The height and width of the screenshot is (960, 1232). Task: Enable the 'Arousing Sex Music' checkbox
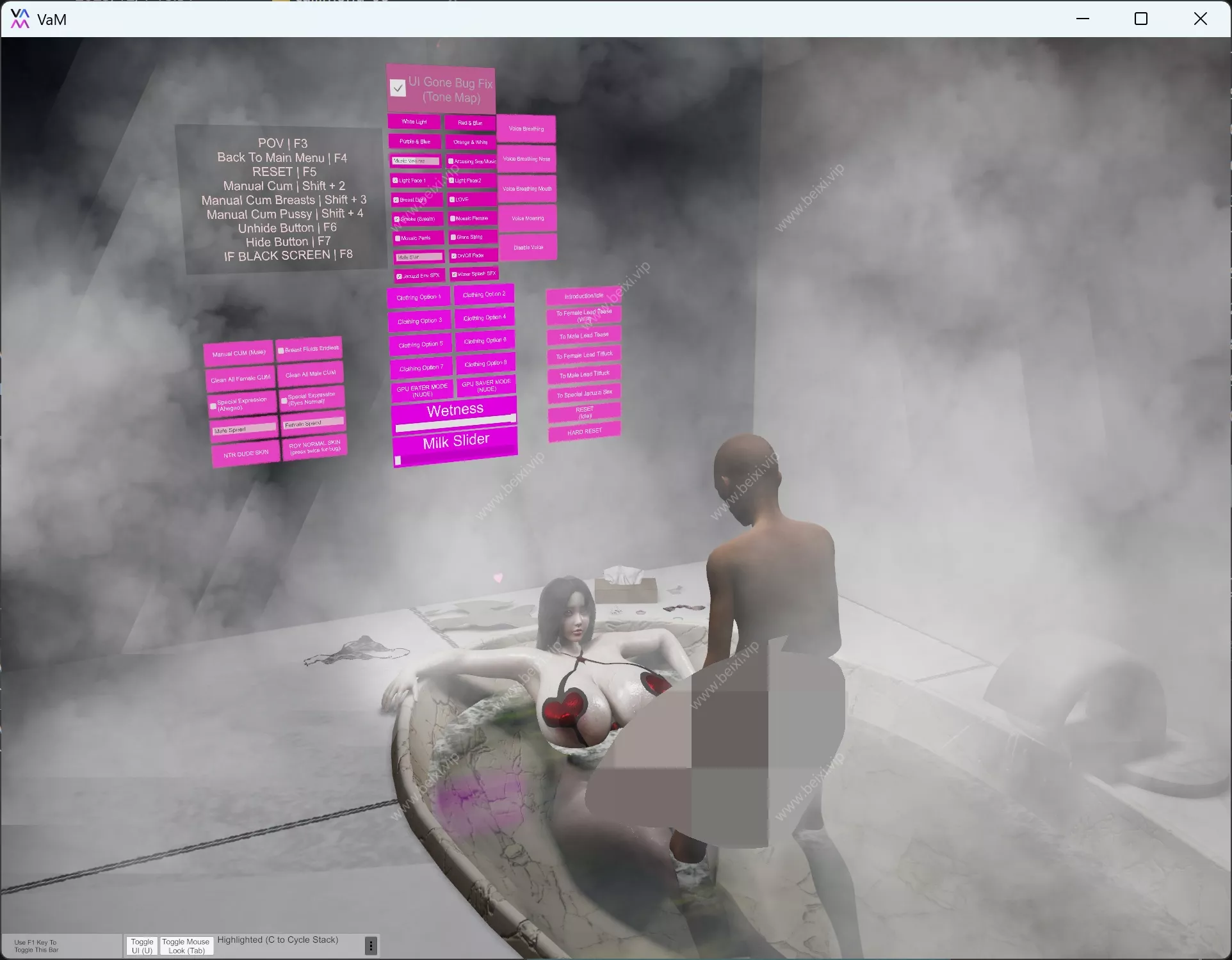point(452,161)
